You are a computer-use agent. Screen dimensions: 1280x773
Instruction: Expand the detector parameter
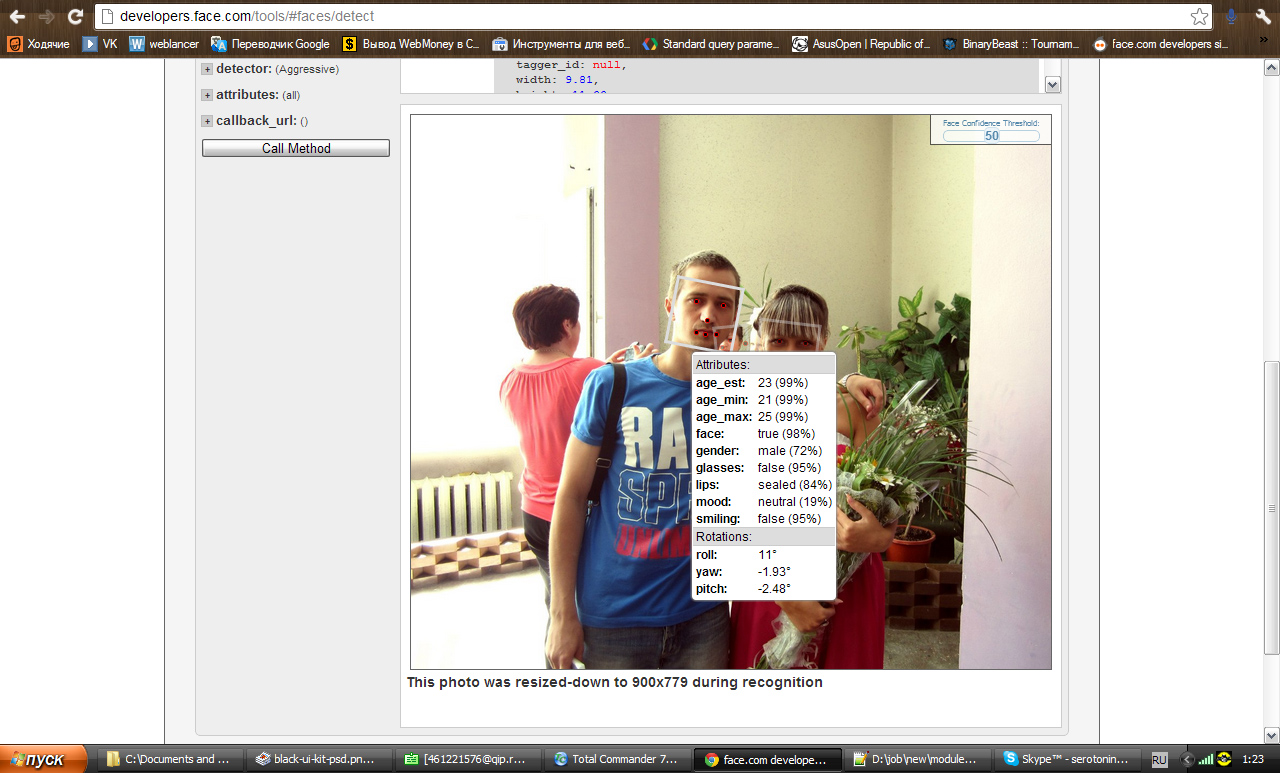[x=207, y=69]
